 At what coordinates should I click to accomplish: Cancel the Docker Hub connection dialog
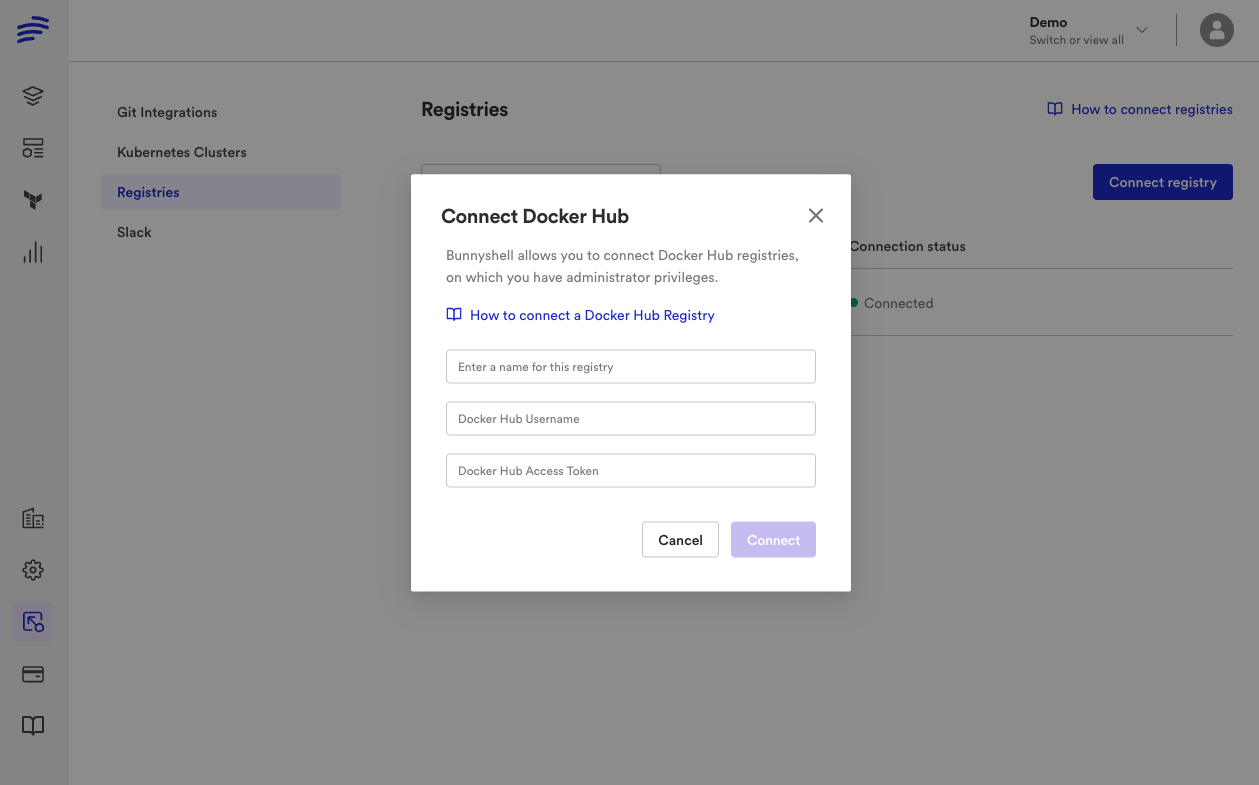(x=680, y=540)
